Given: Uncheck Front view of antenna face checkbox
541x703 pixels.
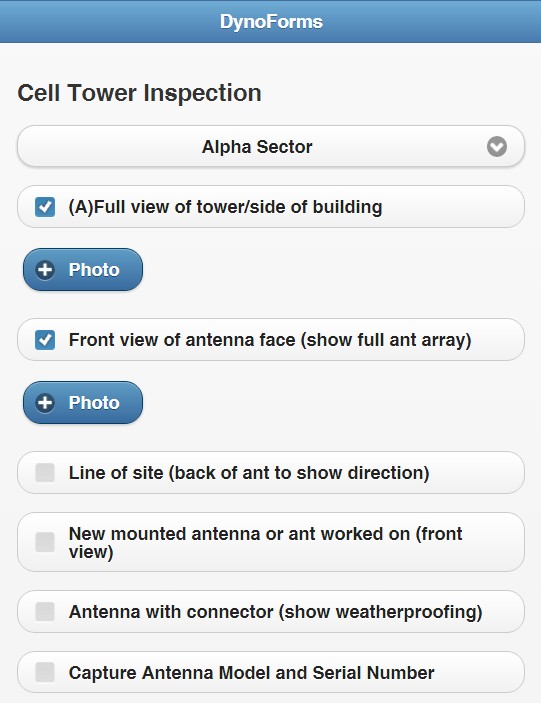Looking at the screenshot, I should [45, 340].
